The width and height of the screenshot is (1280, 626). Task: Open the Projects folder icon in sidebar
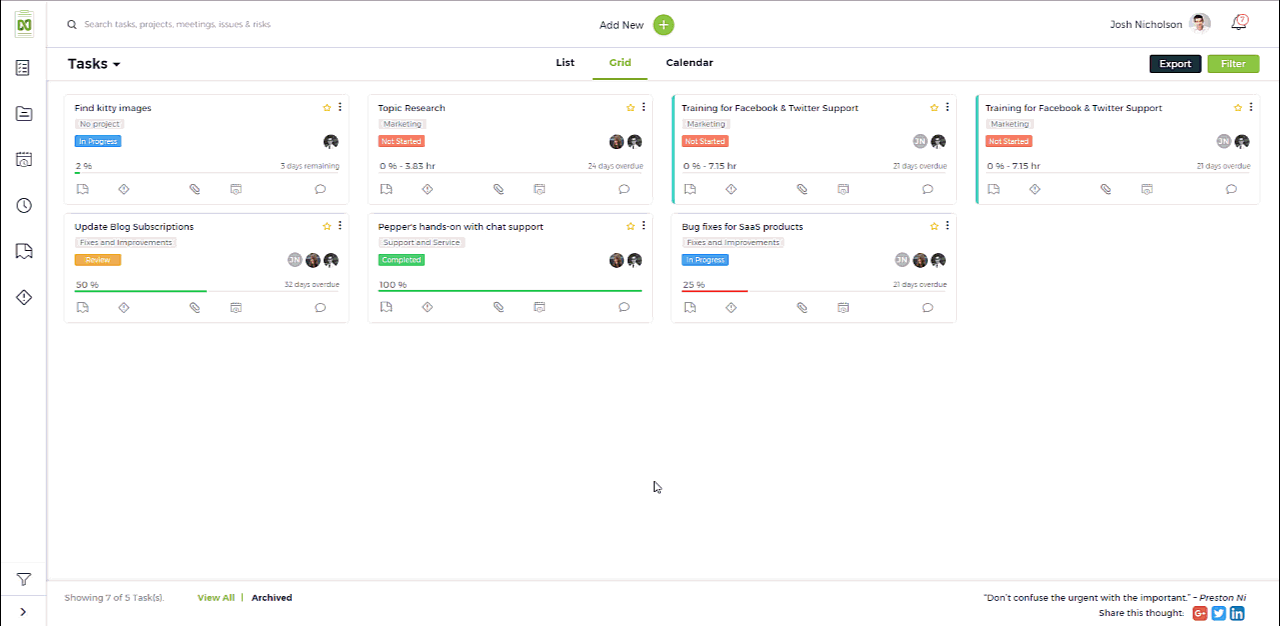pyautogui.click(x=23, y=114)
